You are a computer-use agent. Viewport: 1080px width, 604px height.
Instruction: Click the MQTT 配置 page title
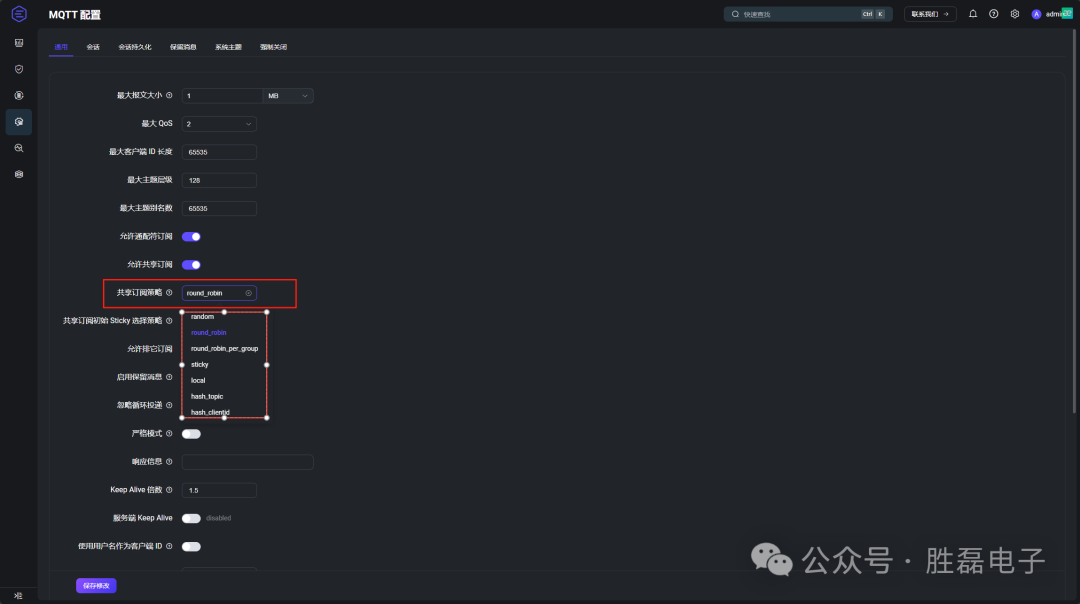point(74,14)
